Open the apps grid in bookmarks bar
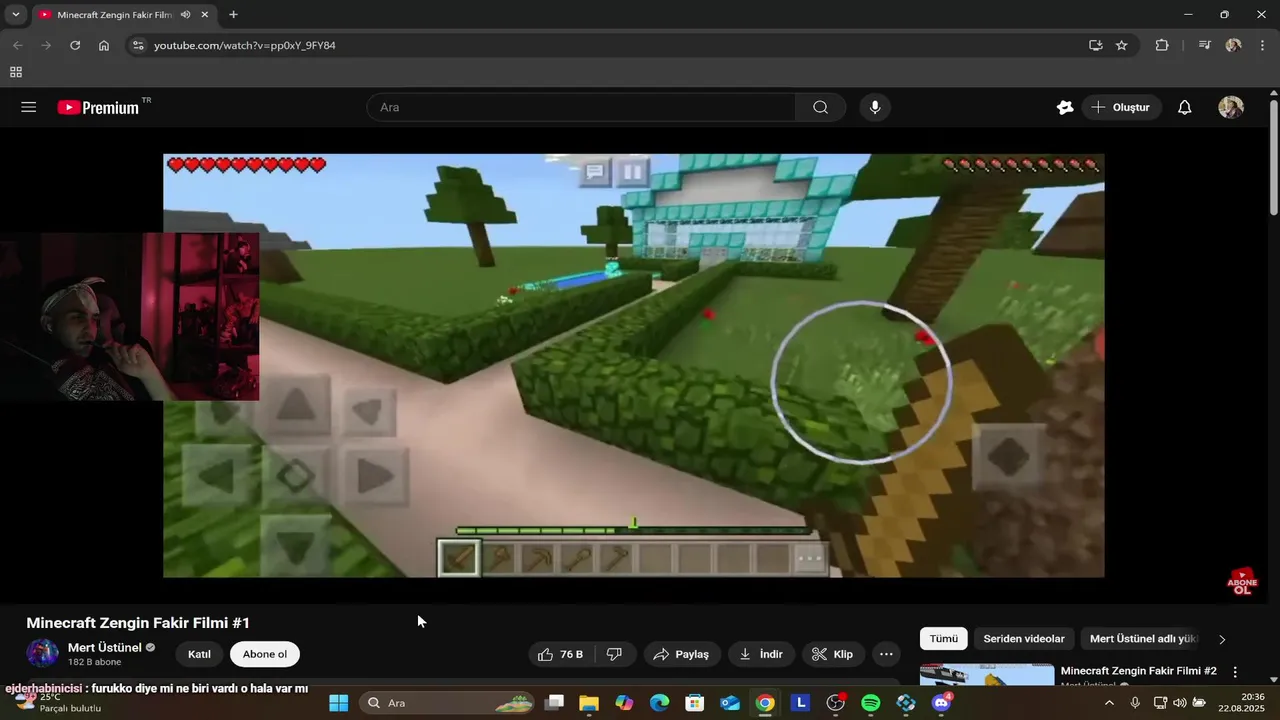 pos(16,72)
